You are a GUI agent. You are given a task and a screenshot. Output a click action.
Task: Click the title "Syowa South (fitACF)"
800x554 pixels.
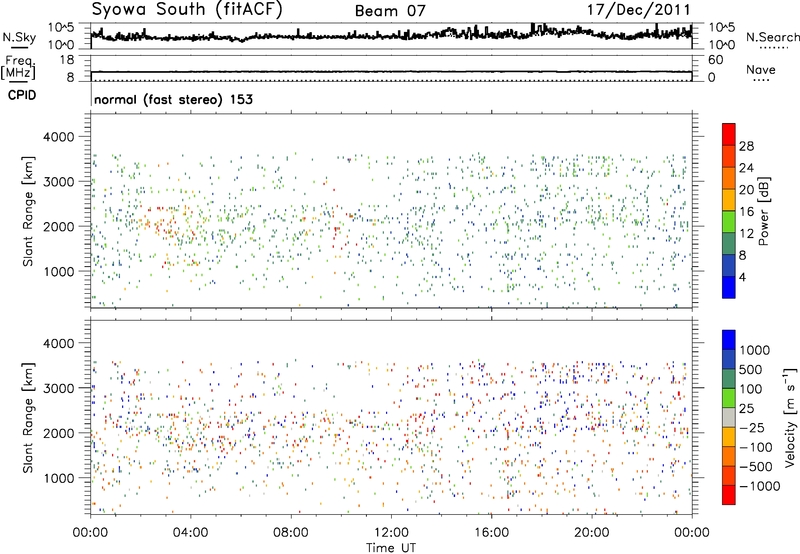pos(187,9)
